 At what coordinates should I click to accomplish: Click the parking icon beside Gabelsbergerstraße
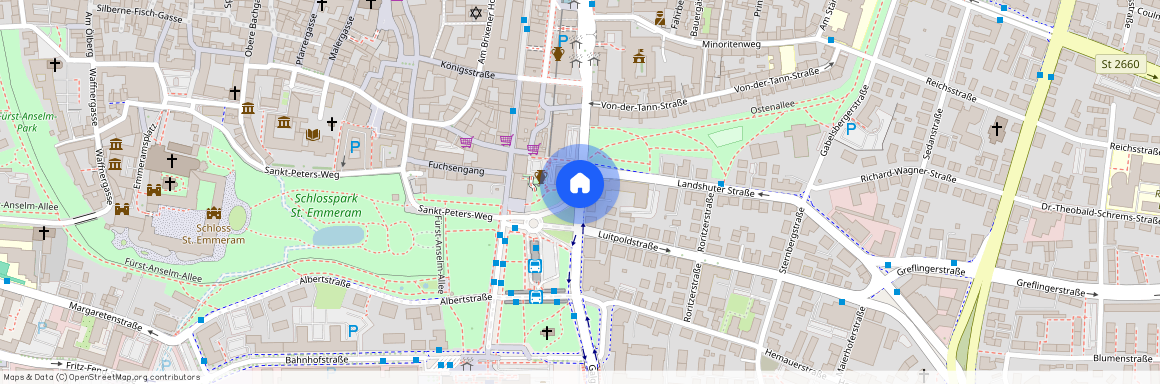coord(852,128)
